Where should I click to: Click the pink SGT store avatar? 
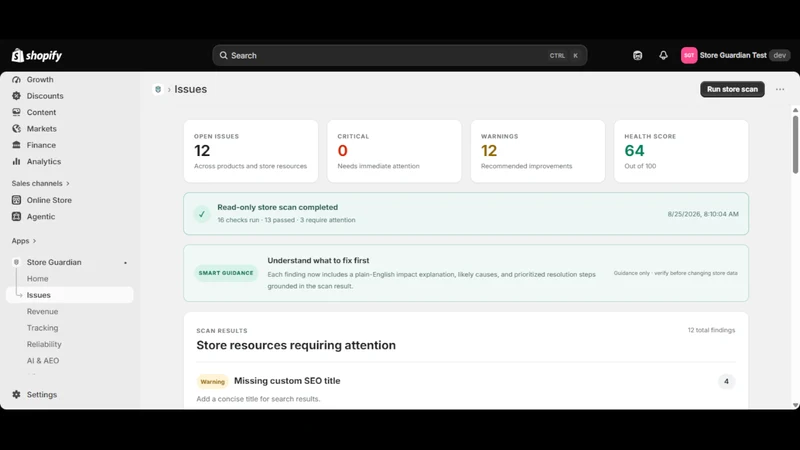(689, 55)
